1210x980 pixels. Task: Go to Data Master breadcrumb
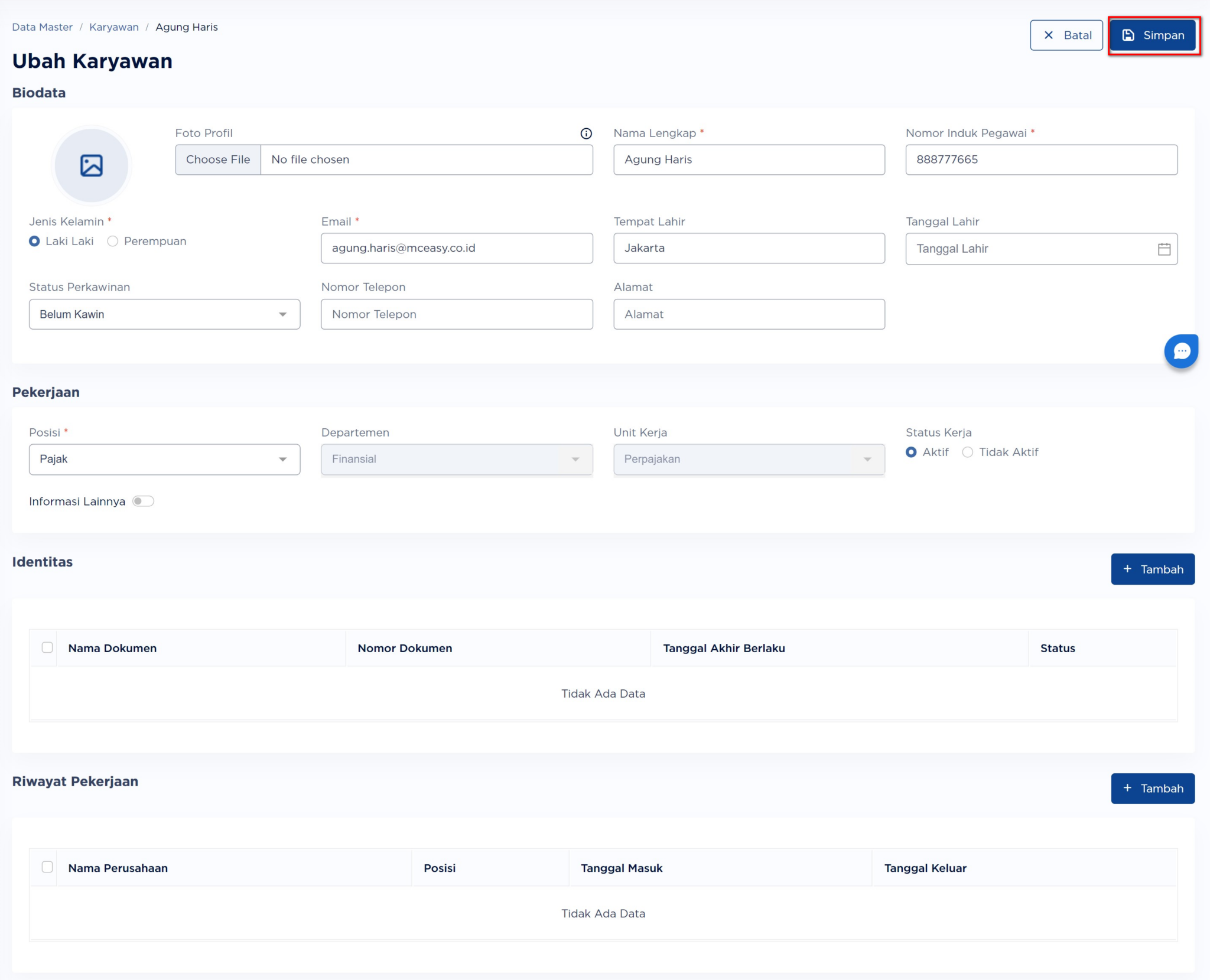42,27
